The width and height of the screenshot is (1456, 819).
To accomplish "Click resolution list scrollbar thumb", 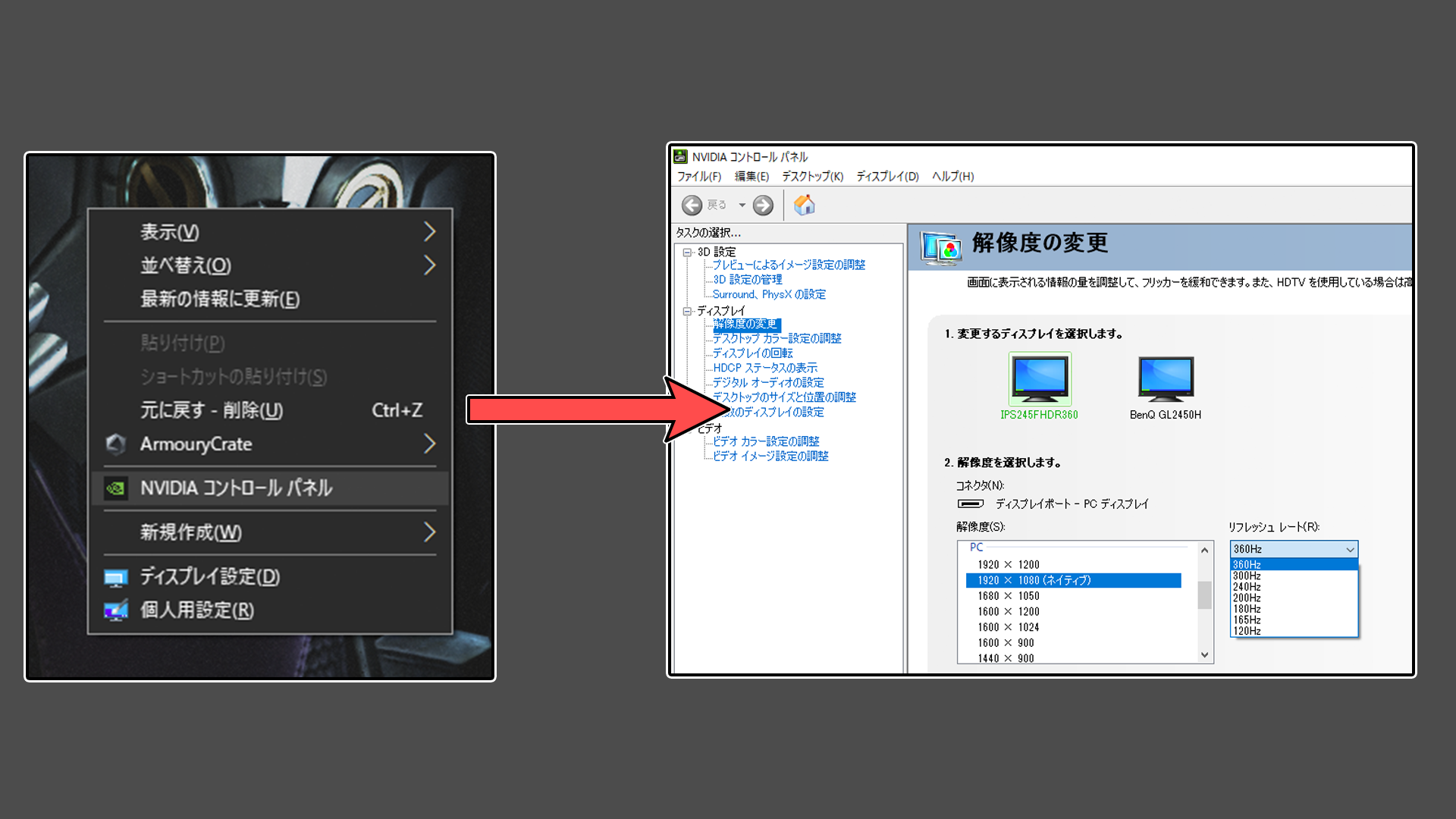I will coord(1204,595).
